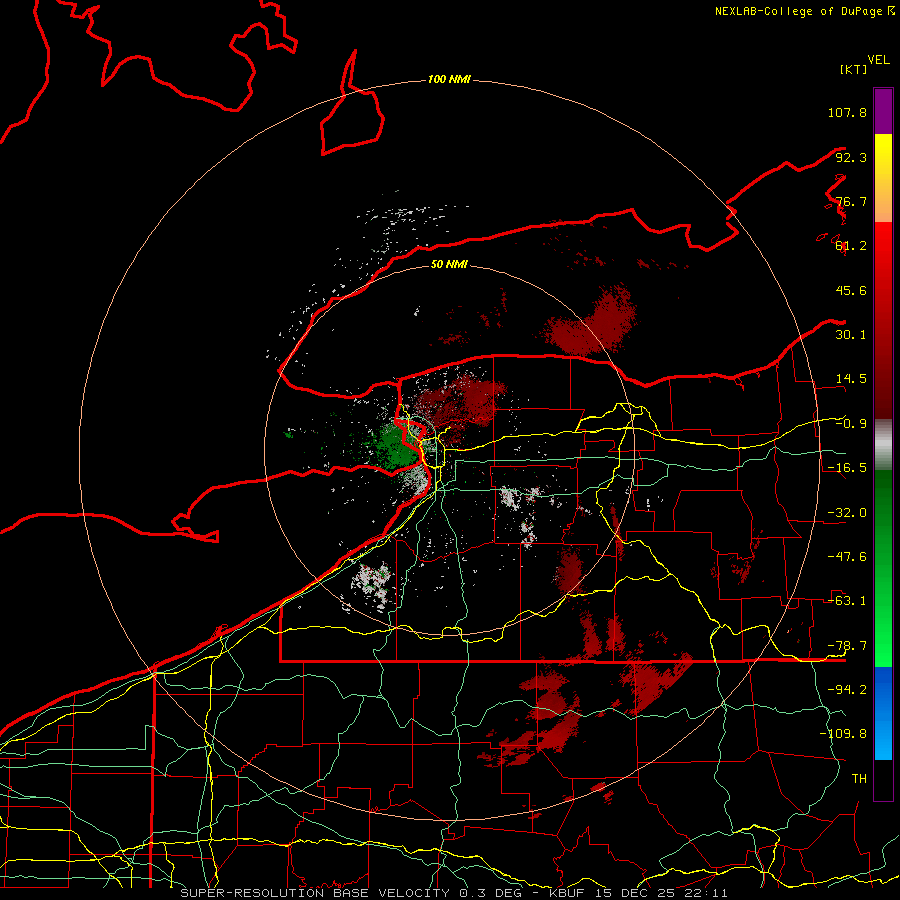Click the 30.1 velocity scale value
Image resolution: width=900 pixels, height=900 pixels.
851,335
